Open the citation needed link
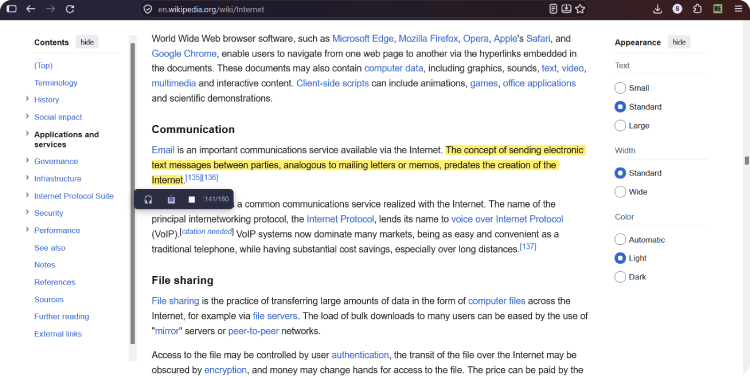This screenshot has height=377, width=750. click(207, 232)
